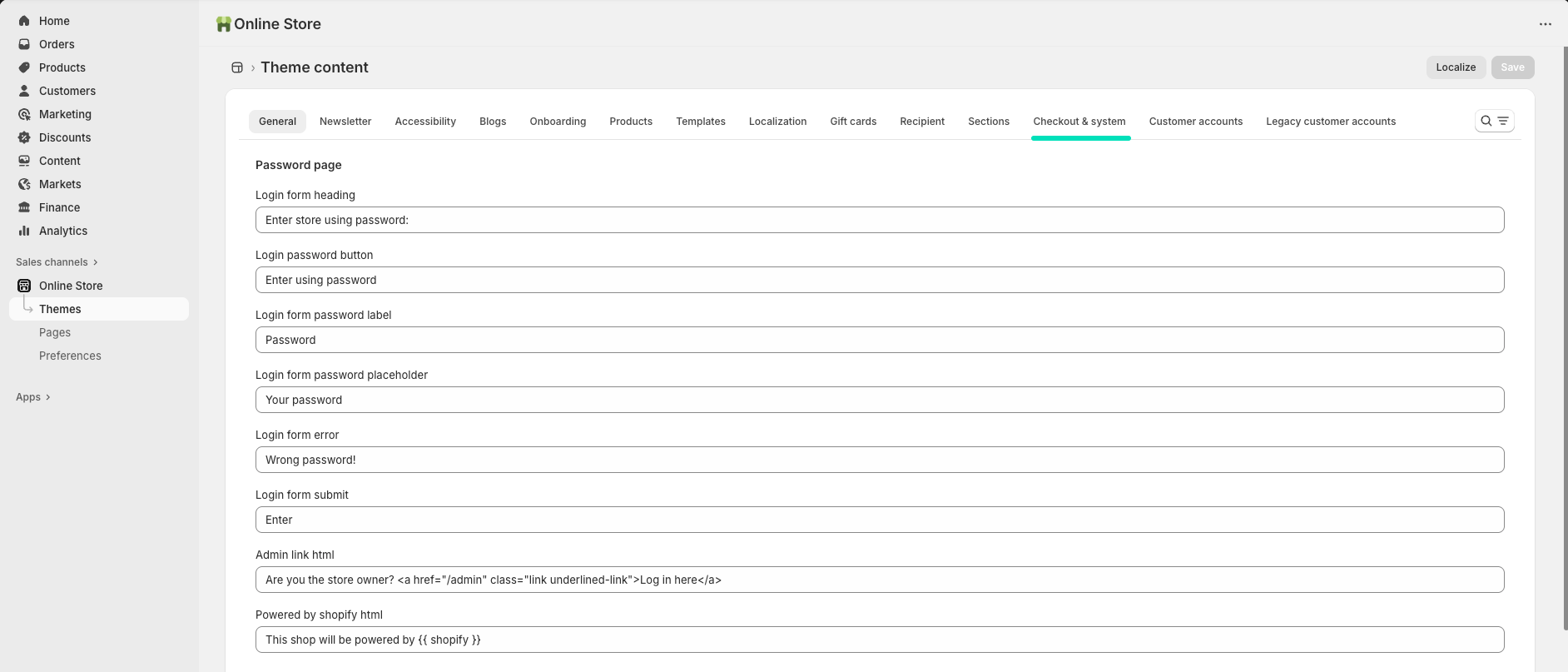The height and width of the screenshot is (672, 1568).
Task: Click the page vertical scrollbar
Action: (1565, 337)
